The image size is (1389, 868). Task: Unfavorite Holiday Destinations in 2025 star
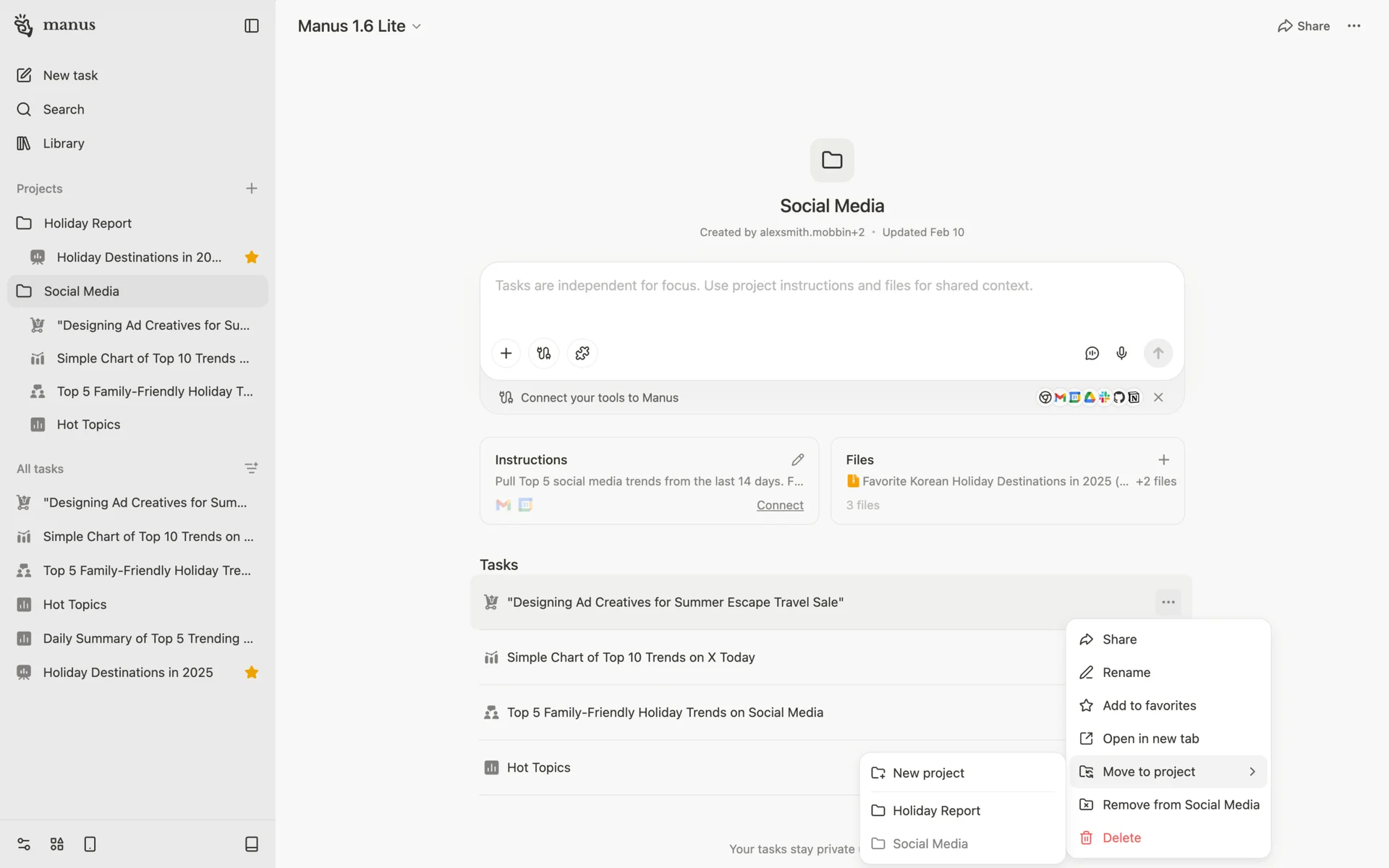[251, 673]
